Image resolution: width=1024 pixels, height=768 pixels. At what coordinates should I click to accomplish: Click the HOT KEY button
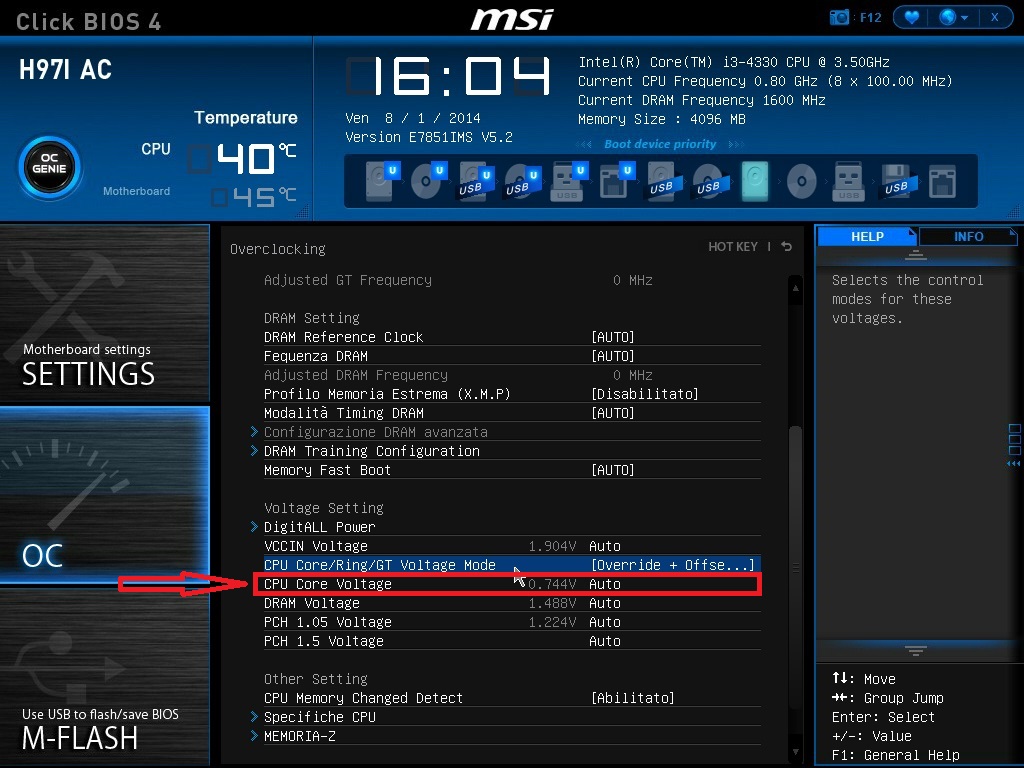(733, 247)
